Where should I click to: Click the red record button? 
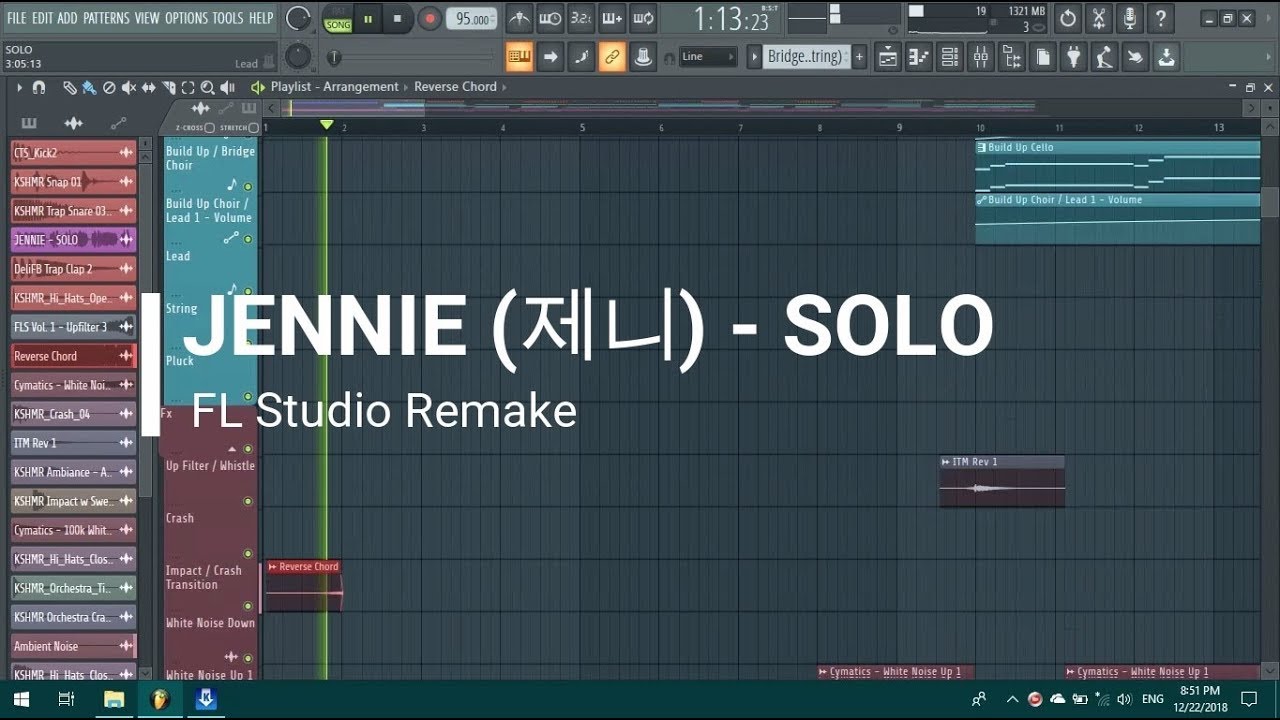(429, 18)
